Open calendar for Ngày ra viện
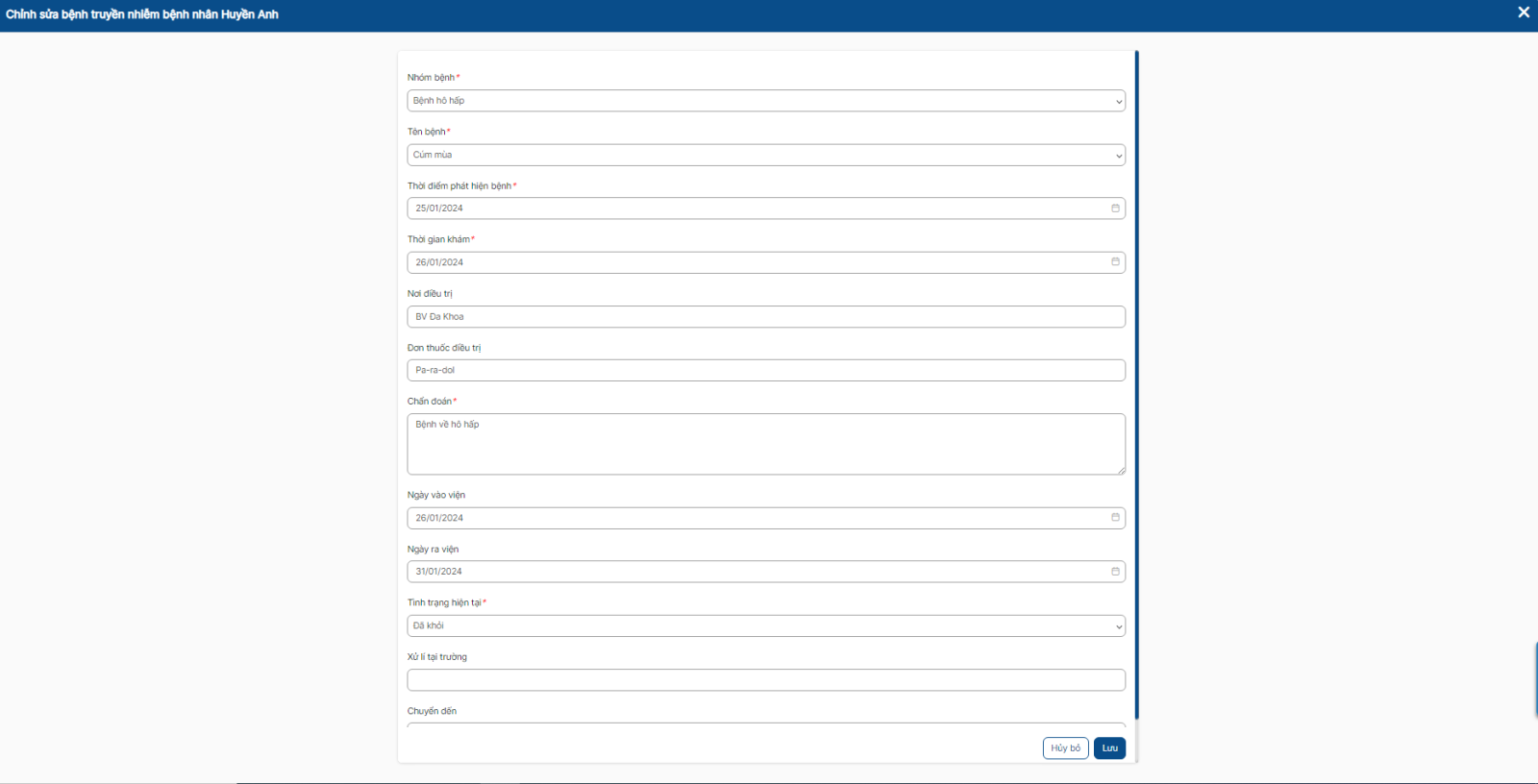 [1115, 572]
